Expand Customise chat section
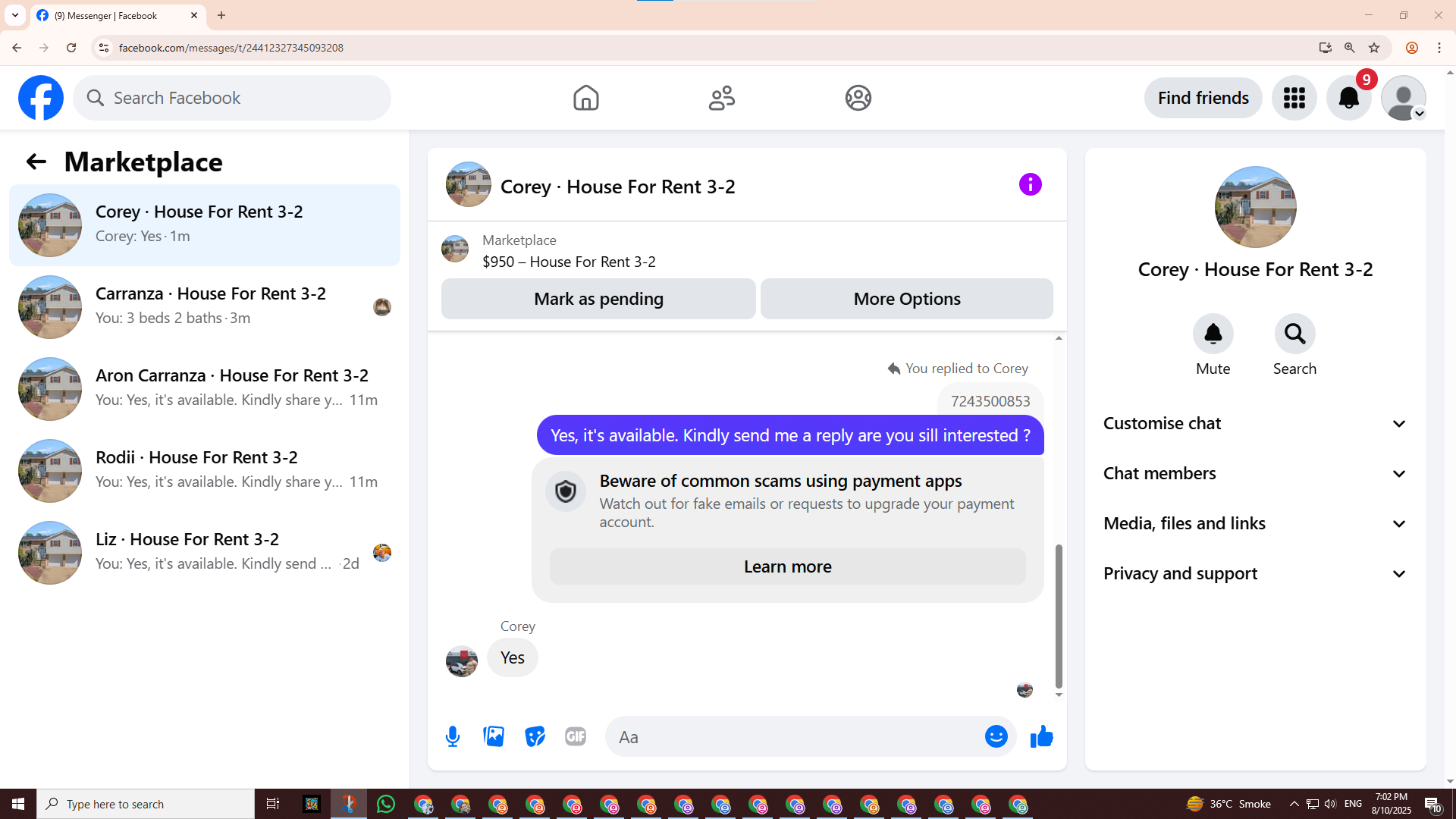Viewport: 1456px width, 819px height. click(x=1255, y=424)
